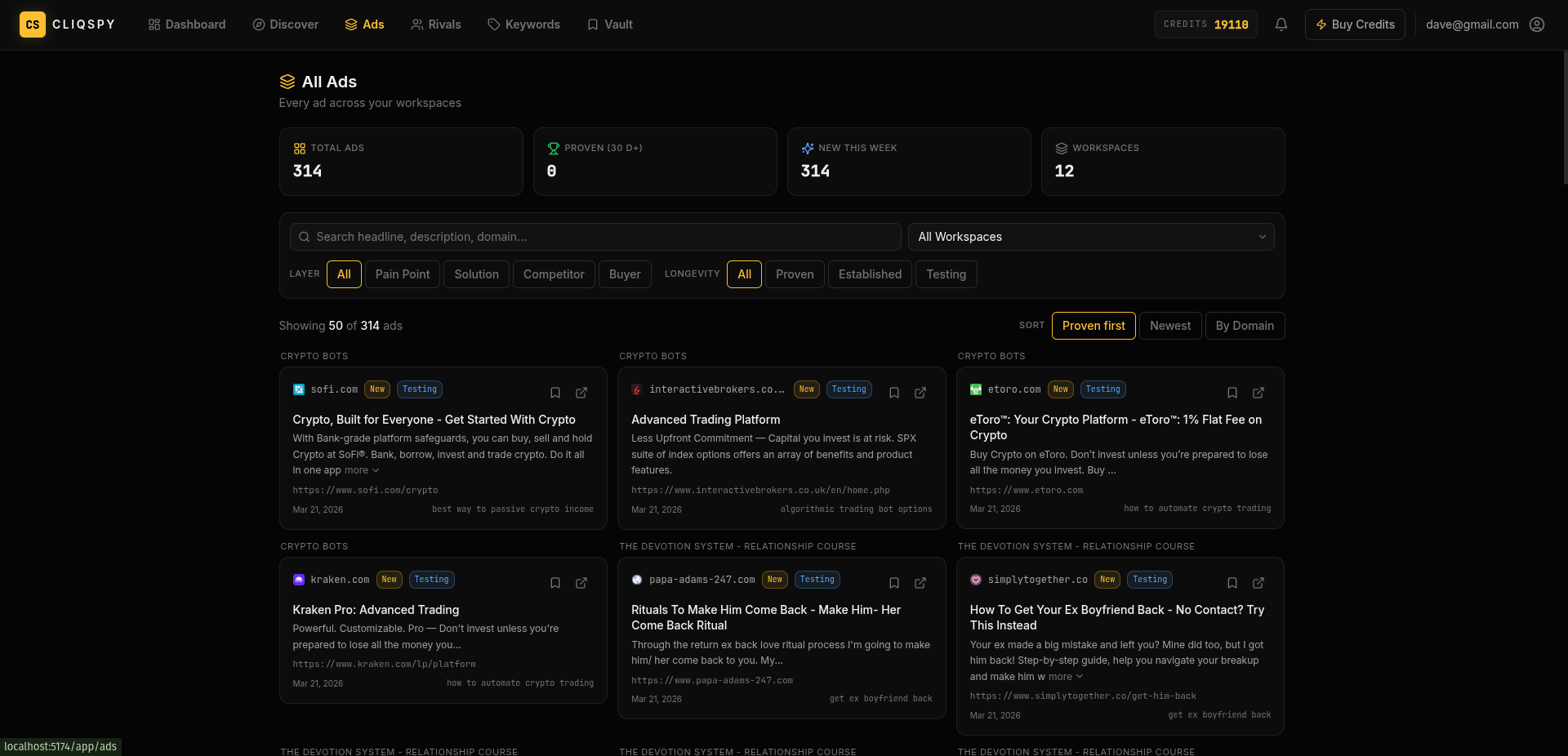Toggle the Competitor layer filter

coord(553,274)
